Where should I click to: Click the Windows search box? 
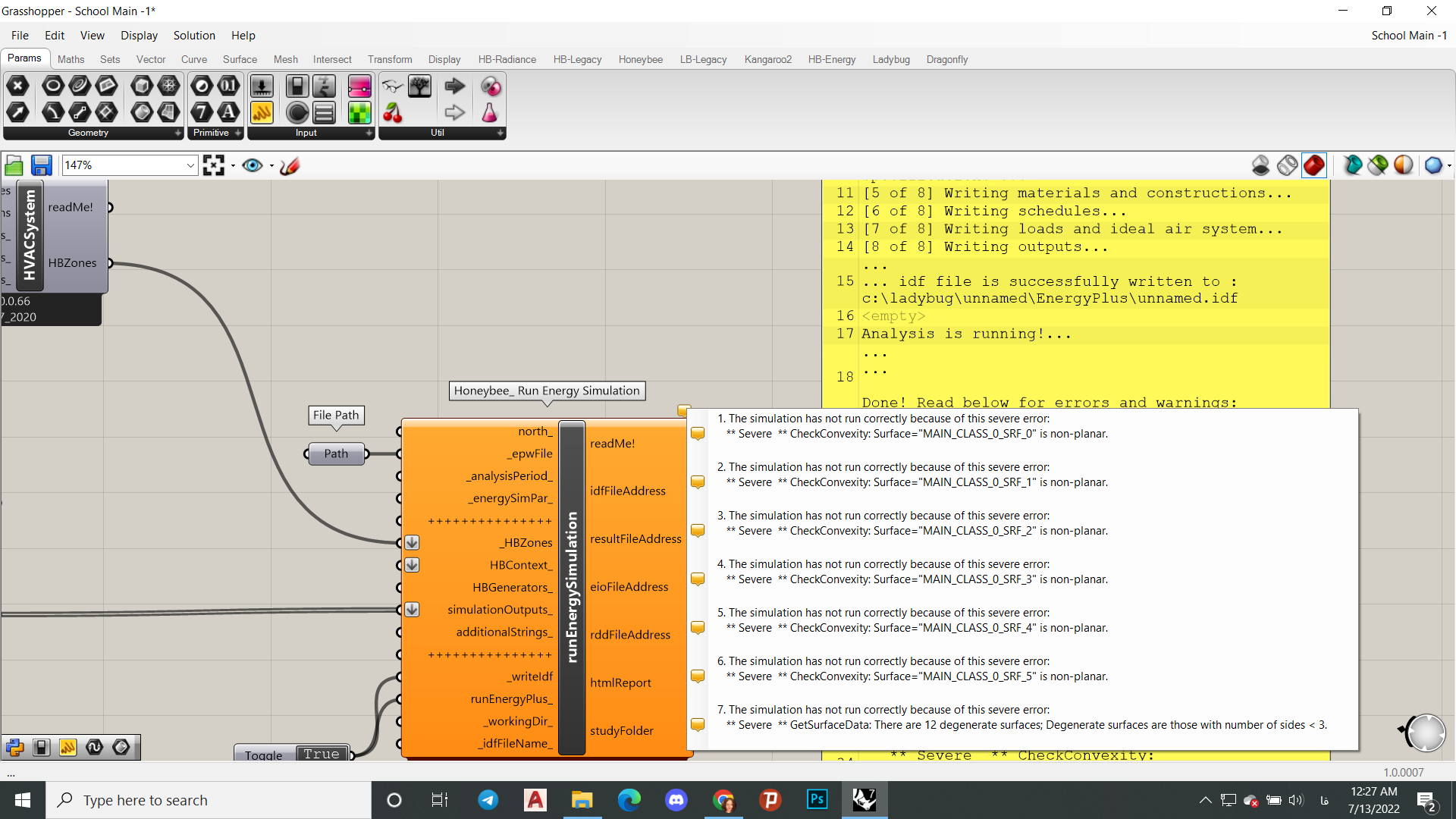tap(209, 800)
